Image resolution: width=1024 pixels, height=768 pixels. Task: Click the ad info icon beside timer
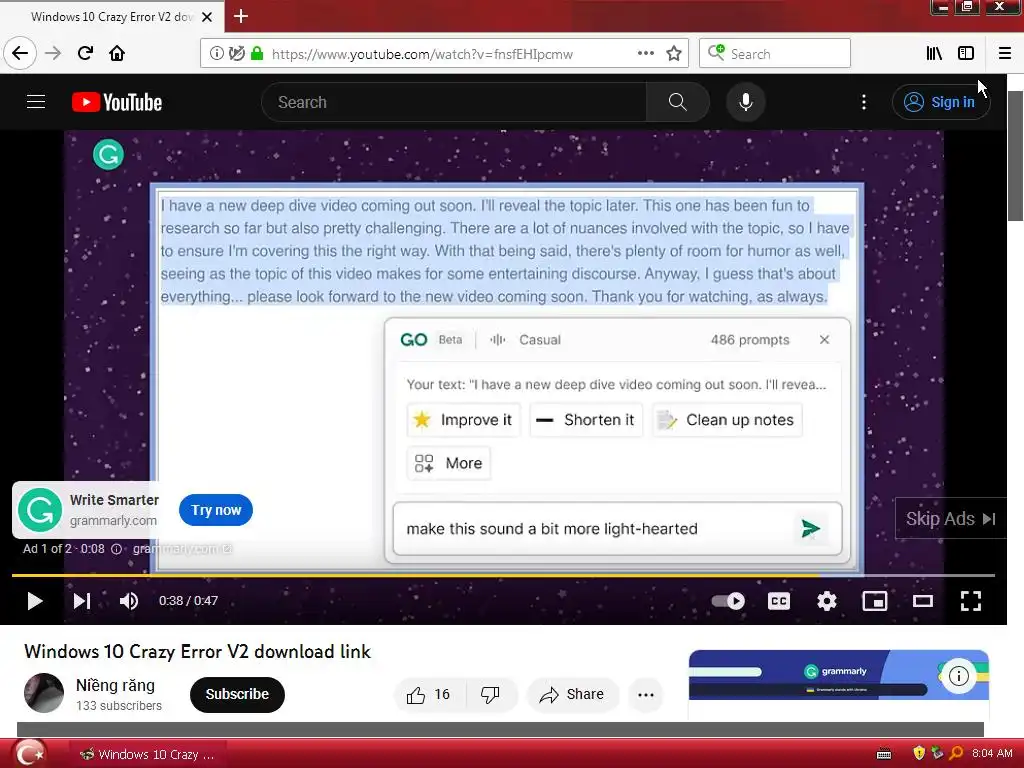click(116, 549)
